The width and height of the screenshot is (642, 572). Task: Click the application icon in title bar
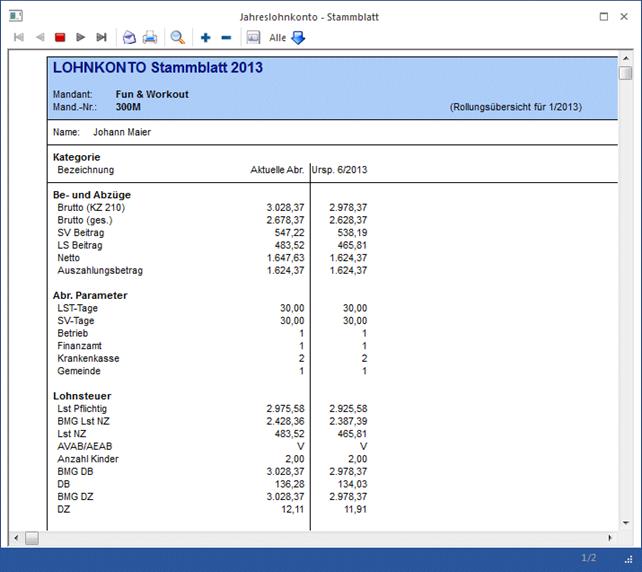point(14,16)
